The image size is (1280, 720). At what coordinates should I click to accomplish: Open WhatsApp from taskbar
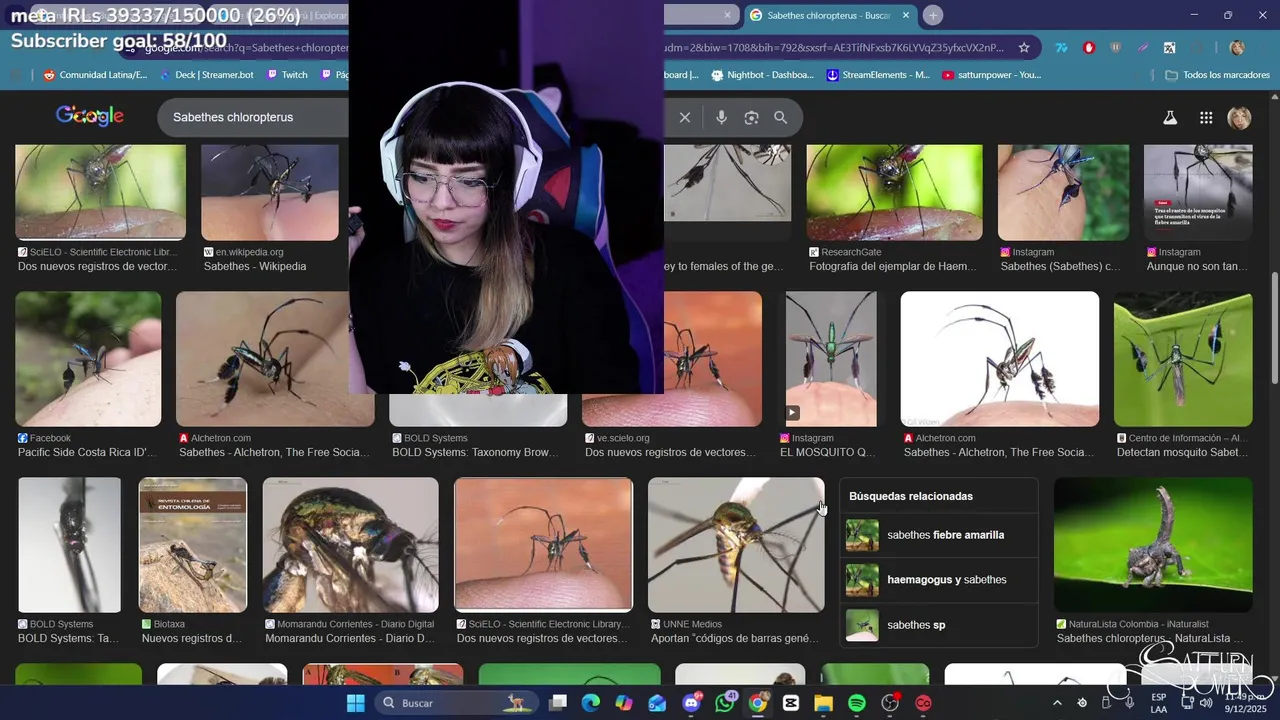[x=725, y=703]
